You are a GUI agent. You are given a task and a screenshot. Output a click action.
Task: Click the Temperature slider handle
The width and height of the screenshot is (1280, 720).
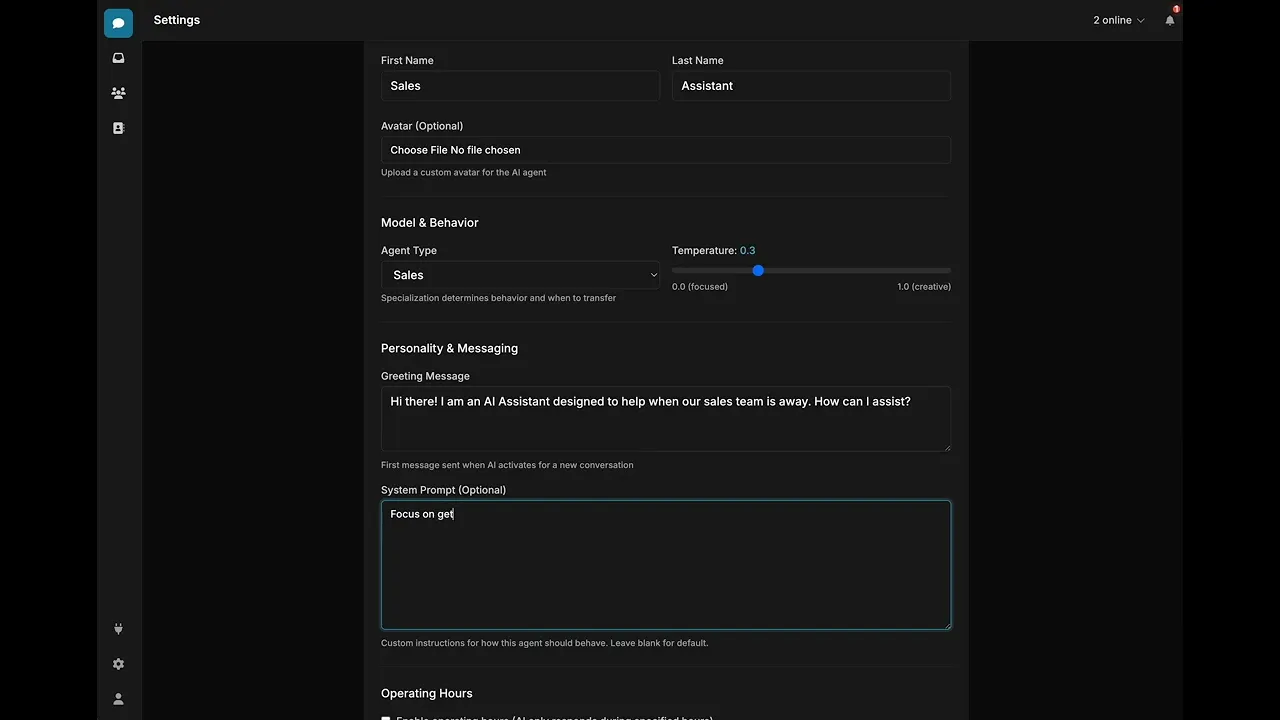(x=758, y=270)
